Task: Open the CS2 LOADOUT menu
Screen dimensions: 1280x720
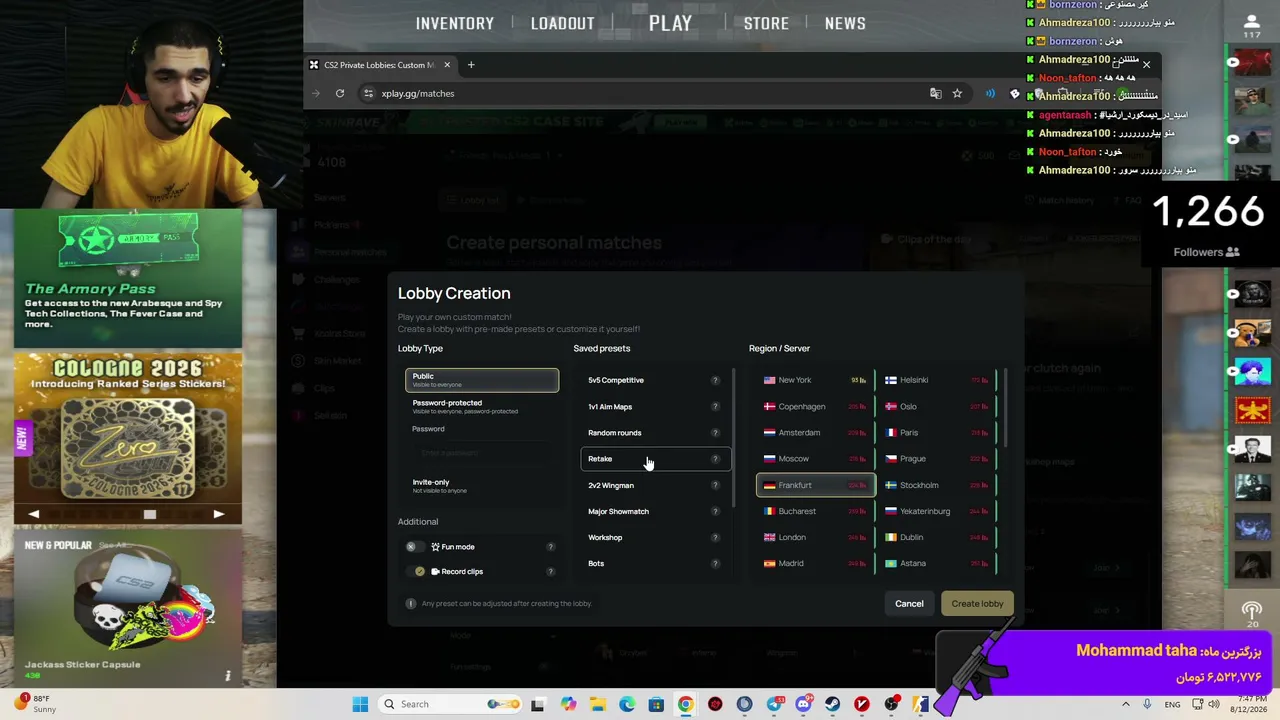Action: [562, 23]
